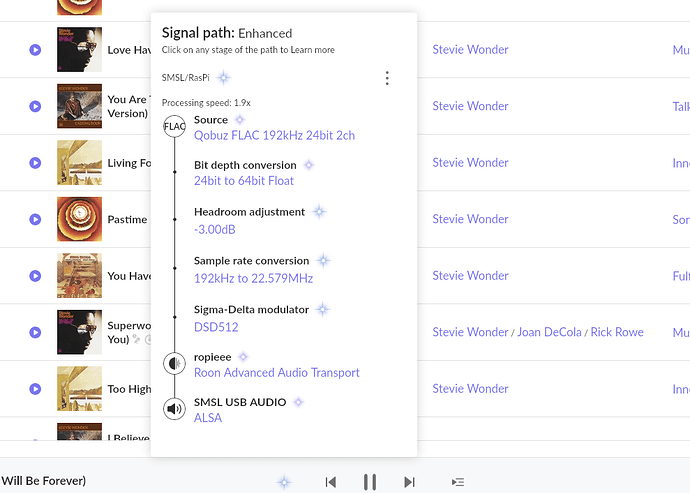Screen dimensions: 690x493
Task: Open Joan DeCola artist link
Action: click(549, 332)
